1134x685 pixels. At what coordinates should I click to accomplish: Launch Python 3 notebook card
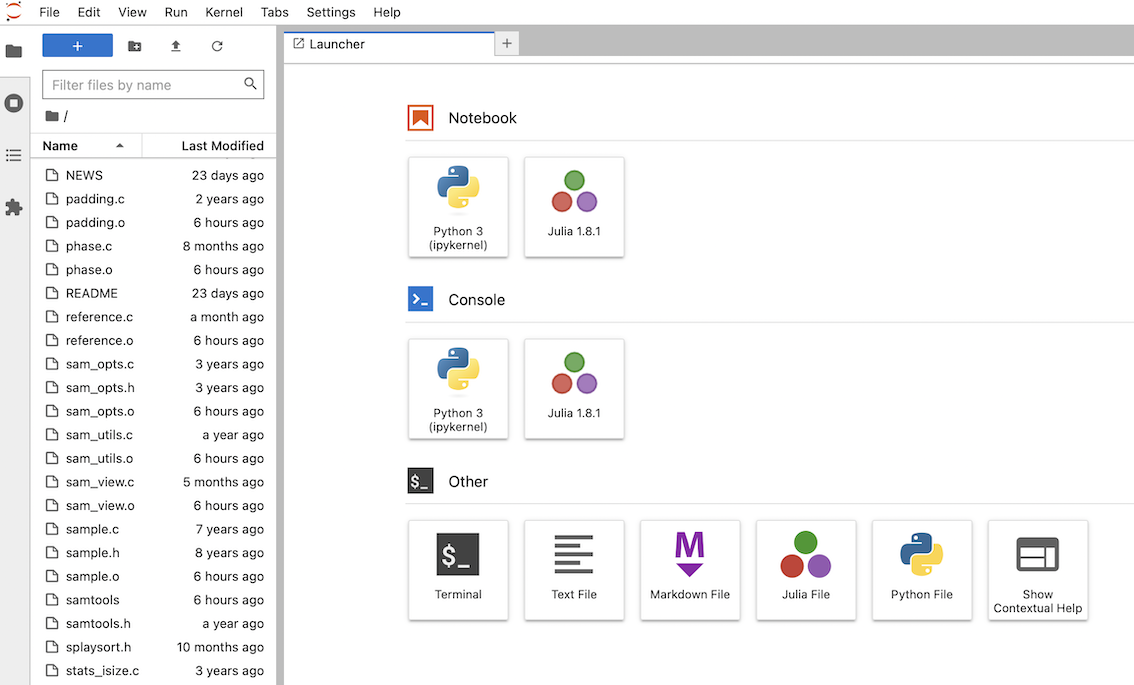459,207
